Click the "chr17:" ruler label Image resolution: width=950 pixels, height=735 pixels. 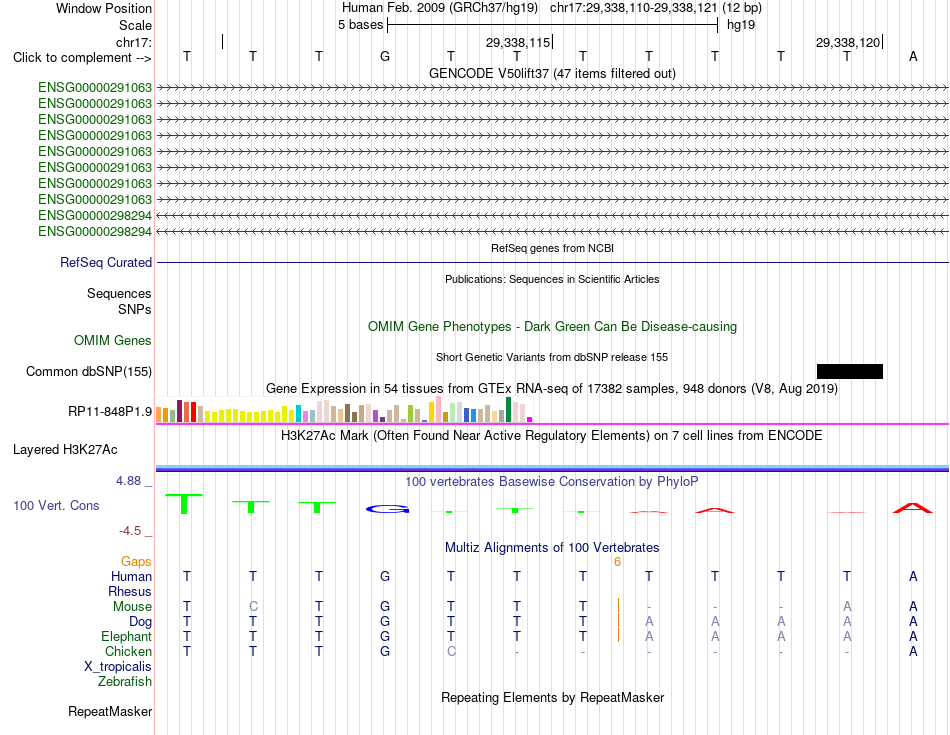(x=134, y=42)
